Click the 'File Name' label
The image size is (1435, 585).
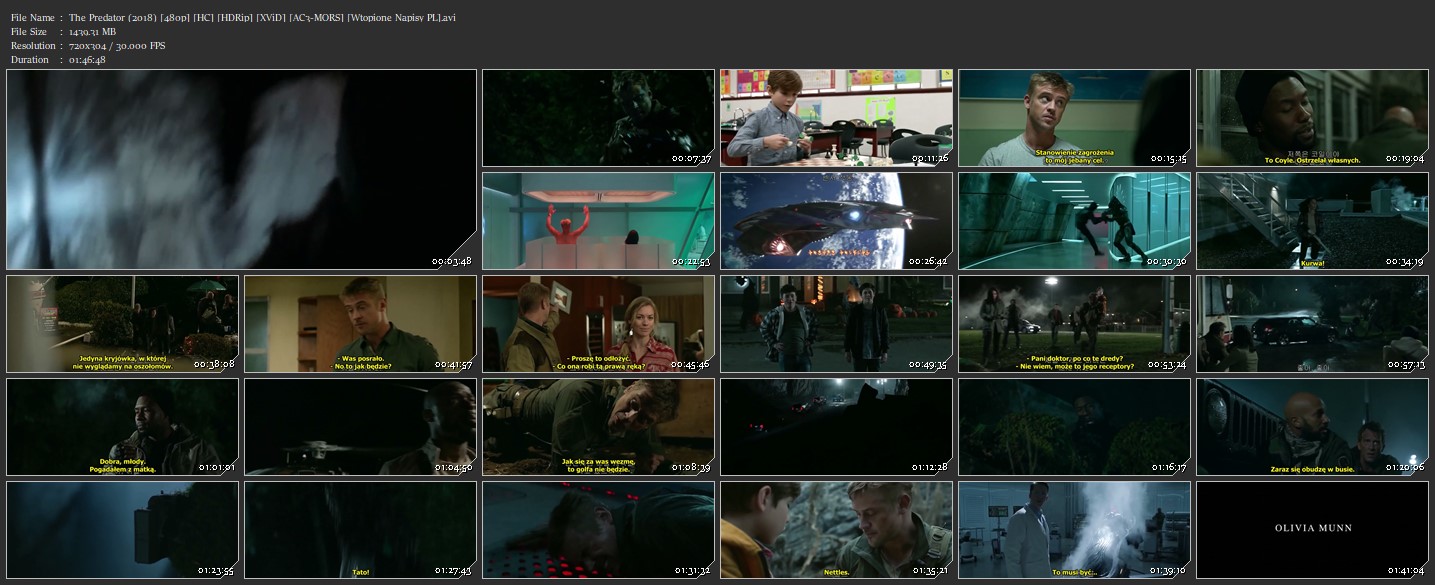[x=32, y=18]
